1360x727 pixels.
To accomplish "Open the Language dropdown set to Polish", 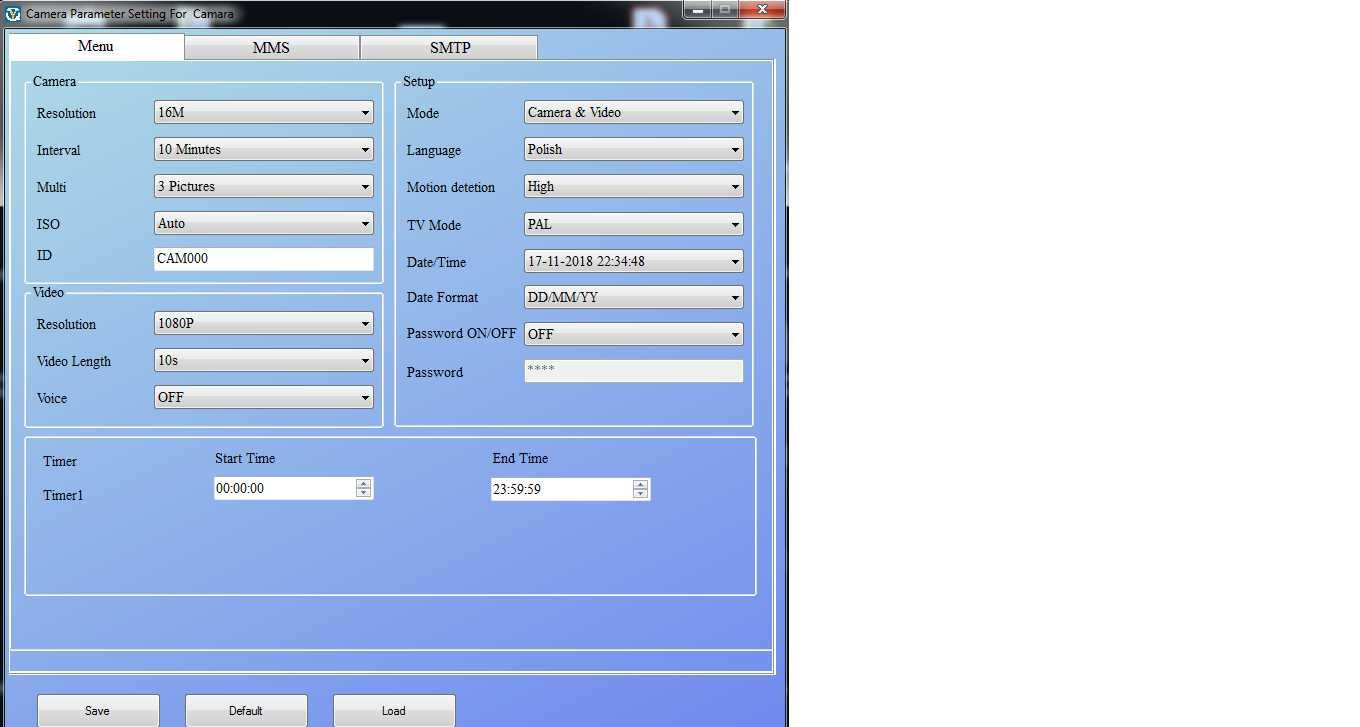I will [634, 150].
